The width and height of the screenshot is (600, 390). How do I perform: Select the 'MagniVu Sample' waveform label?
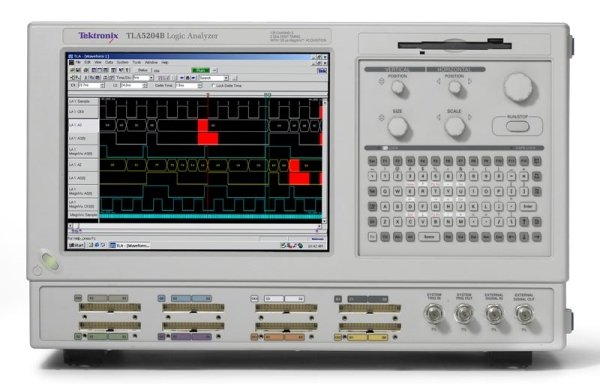coord(83,215)
